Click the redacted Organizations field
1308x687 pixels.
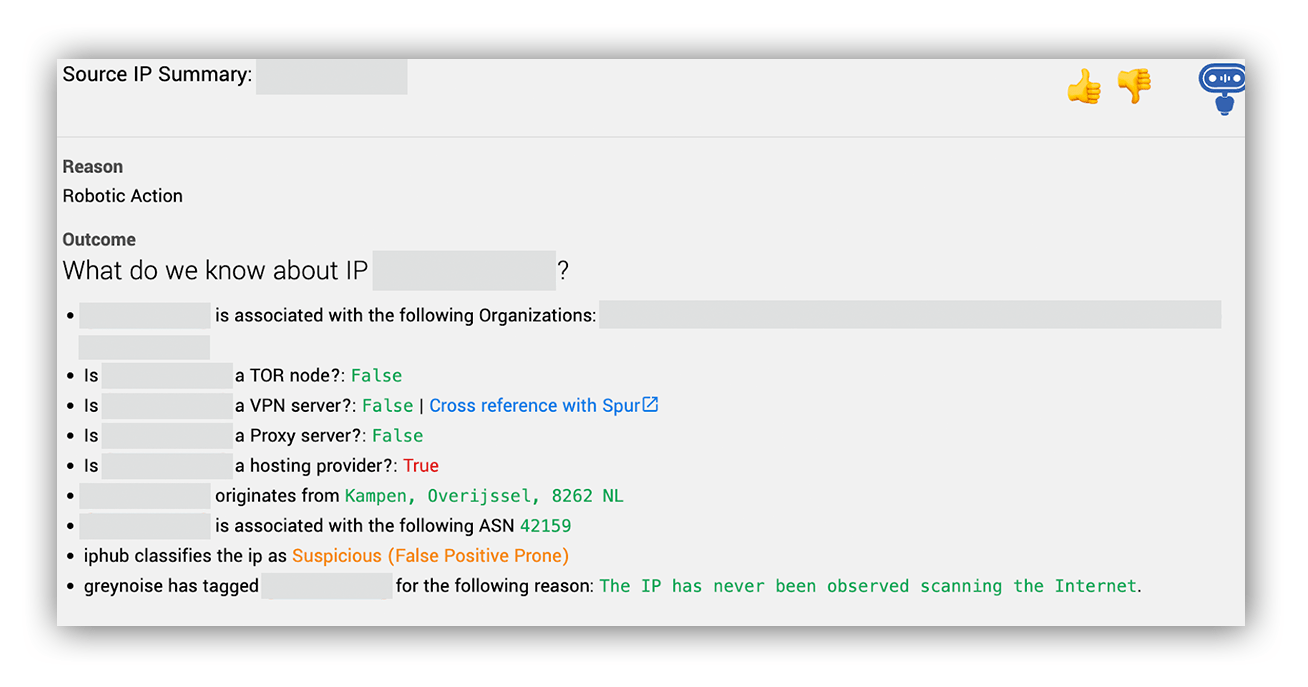coord(910,314)
